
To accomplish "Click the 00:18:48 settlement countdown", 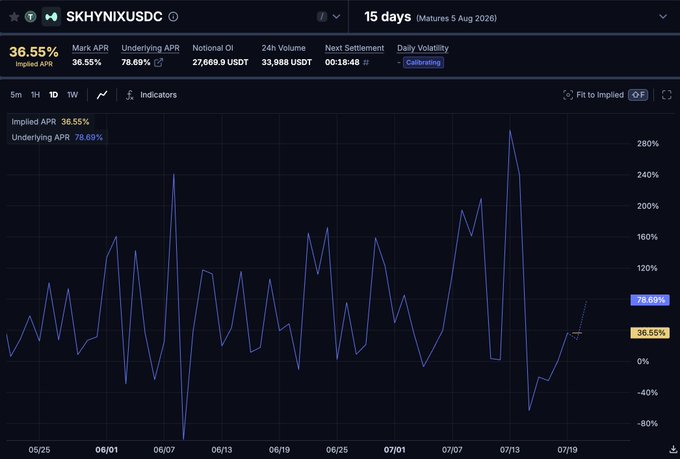I will [x=342, y=62].
